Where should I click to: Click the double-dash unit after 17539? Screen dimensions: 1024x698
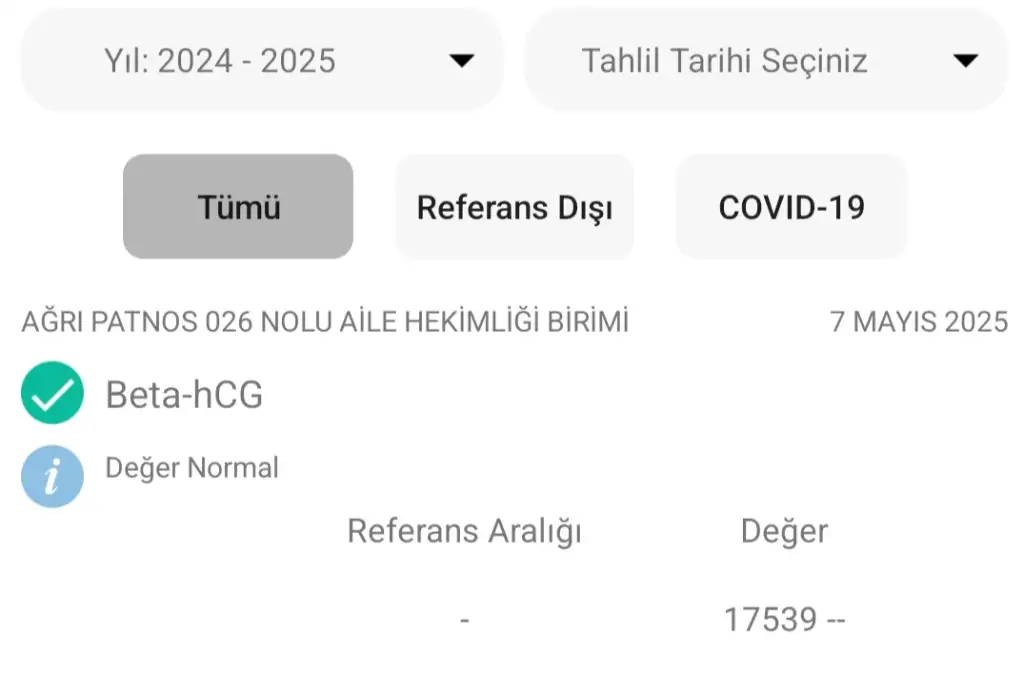(x=836, y=621)
